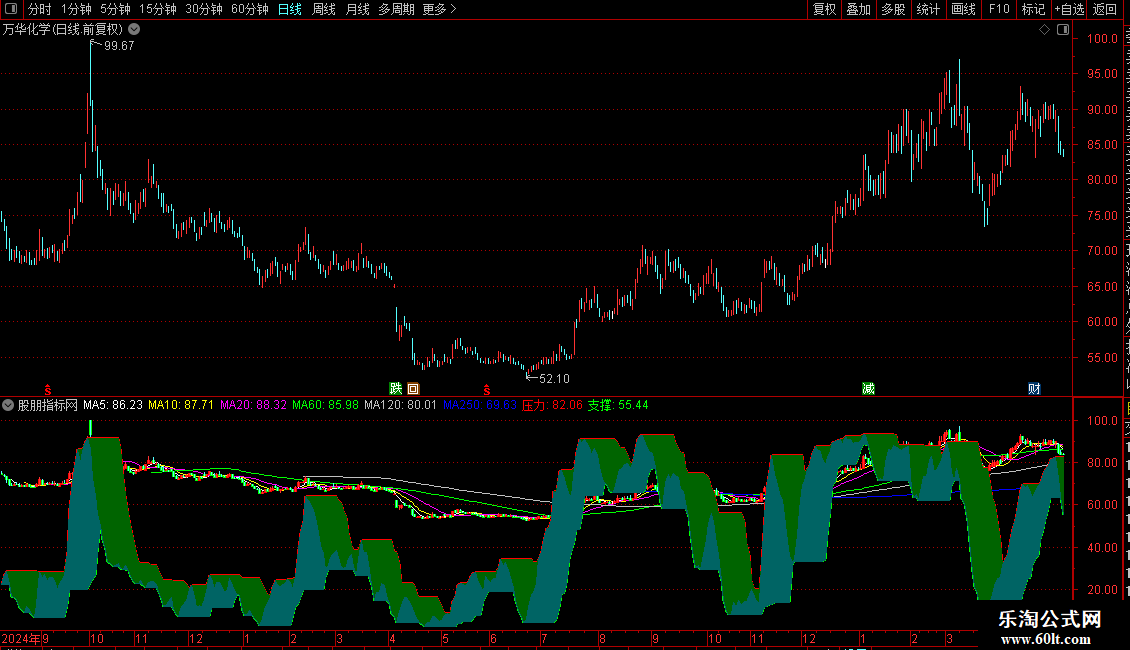The height and width of the screenshot is (650, 1130).
Task: Click the 万华化学(日线.前复权) chart title
Action: [63, 30]
